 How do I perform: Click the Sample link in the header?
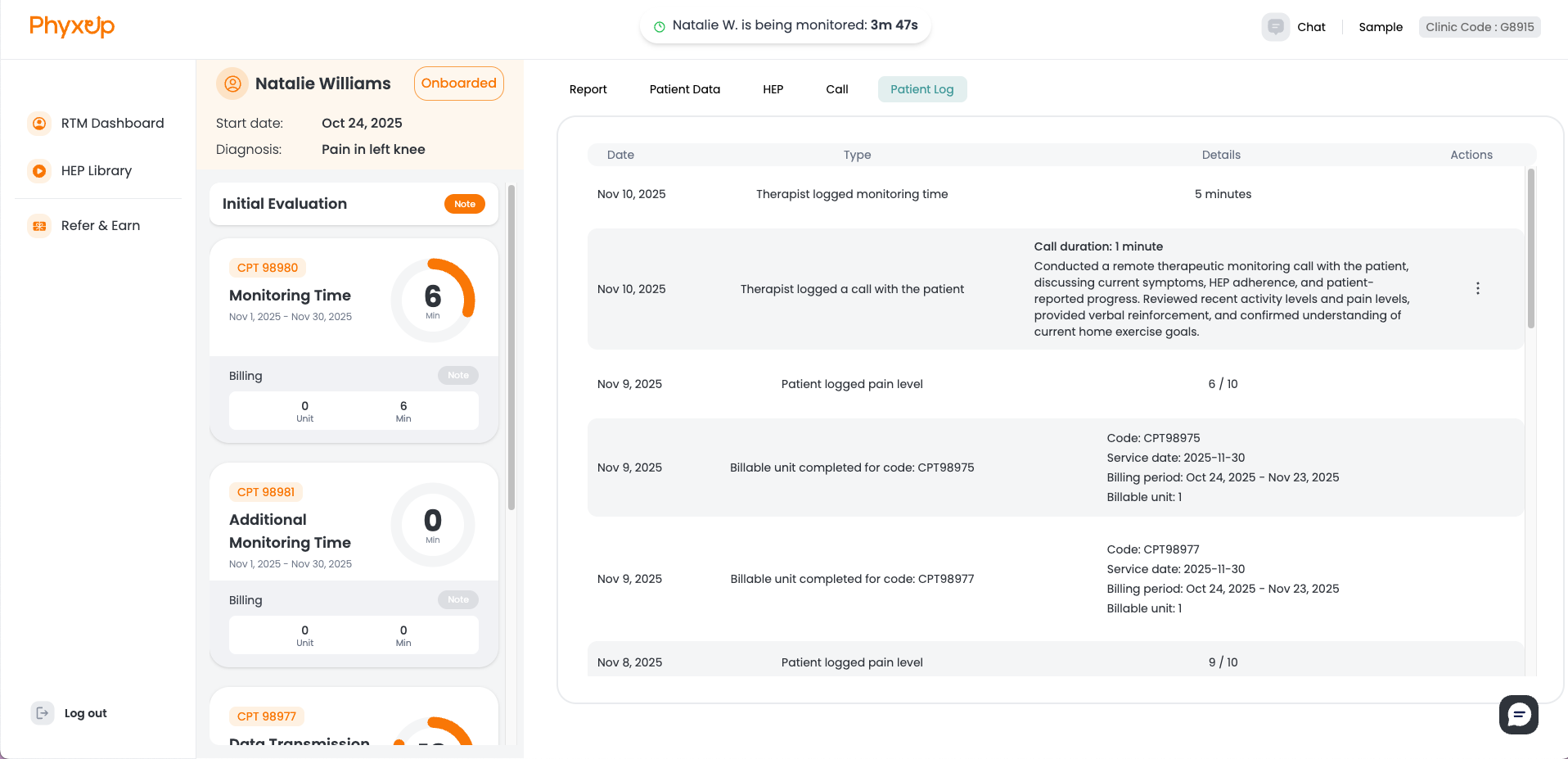[x=1381, y=26]
